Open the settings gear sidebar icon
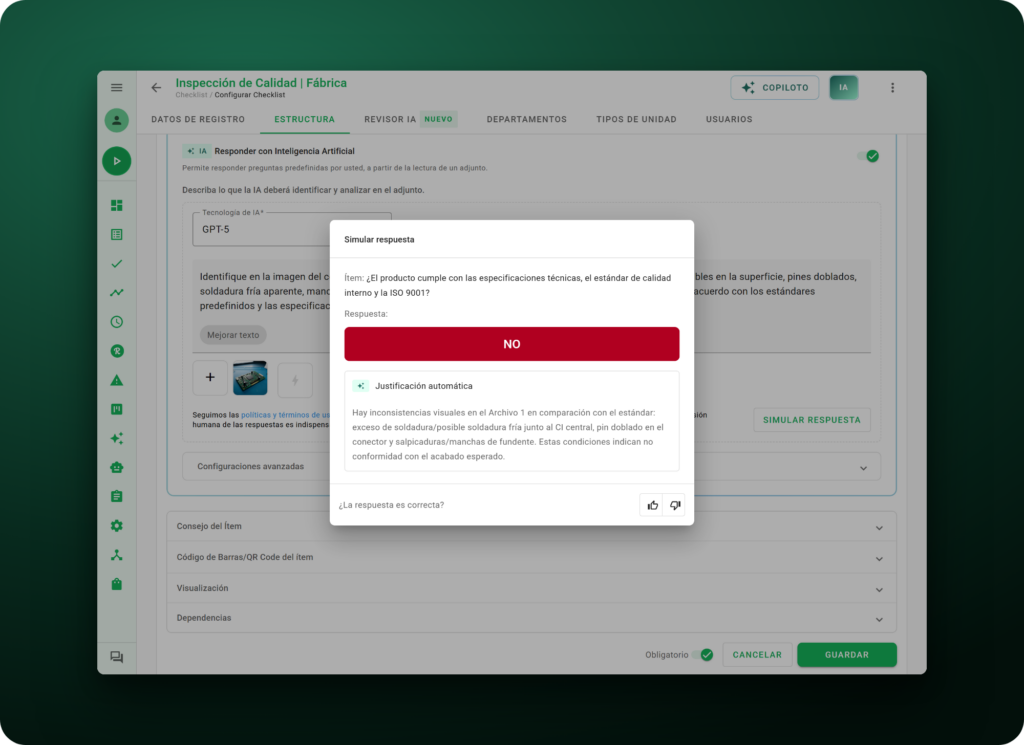The width and height of the screenshot is (1024, 745). coord(117,526)
